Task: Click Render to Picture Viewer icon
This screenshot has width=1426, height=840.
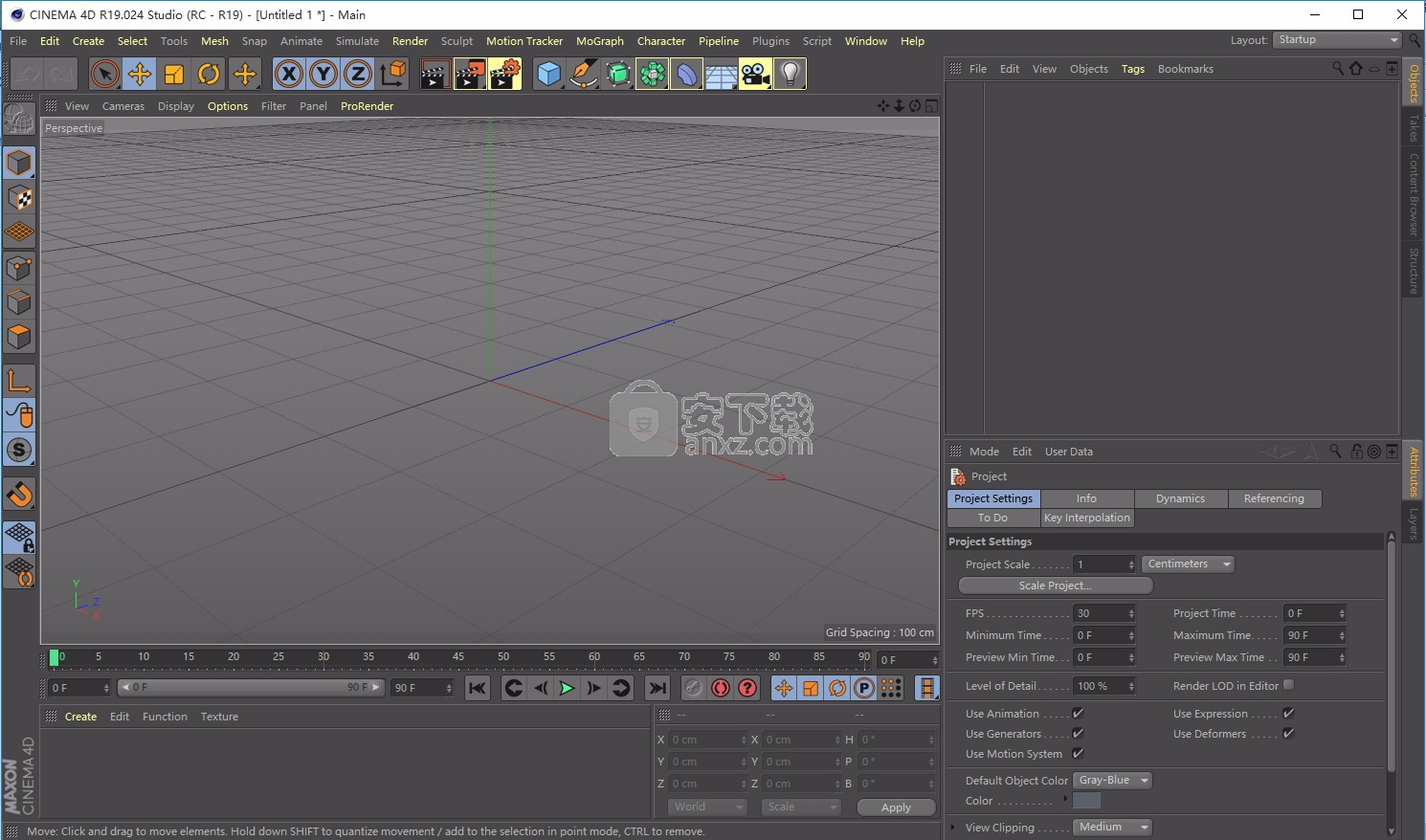Action: click(x=470, y=74)
